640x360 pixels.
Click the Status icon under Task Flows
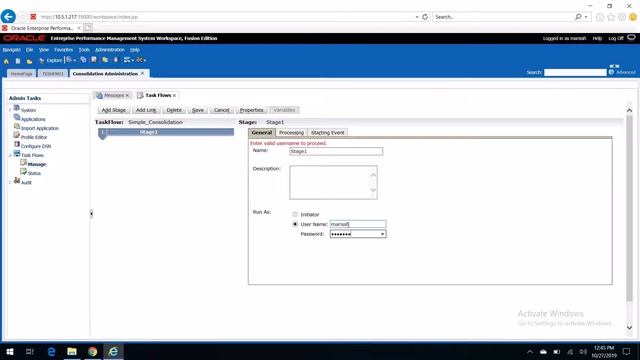pos(24,172)
